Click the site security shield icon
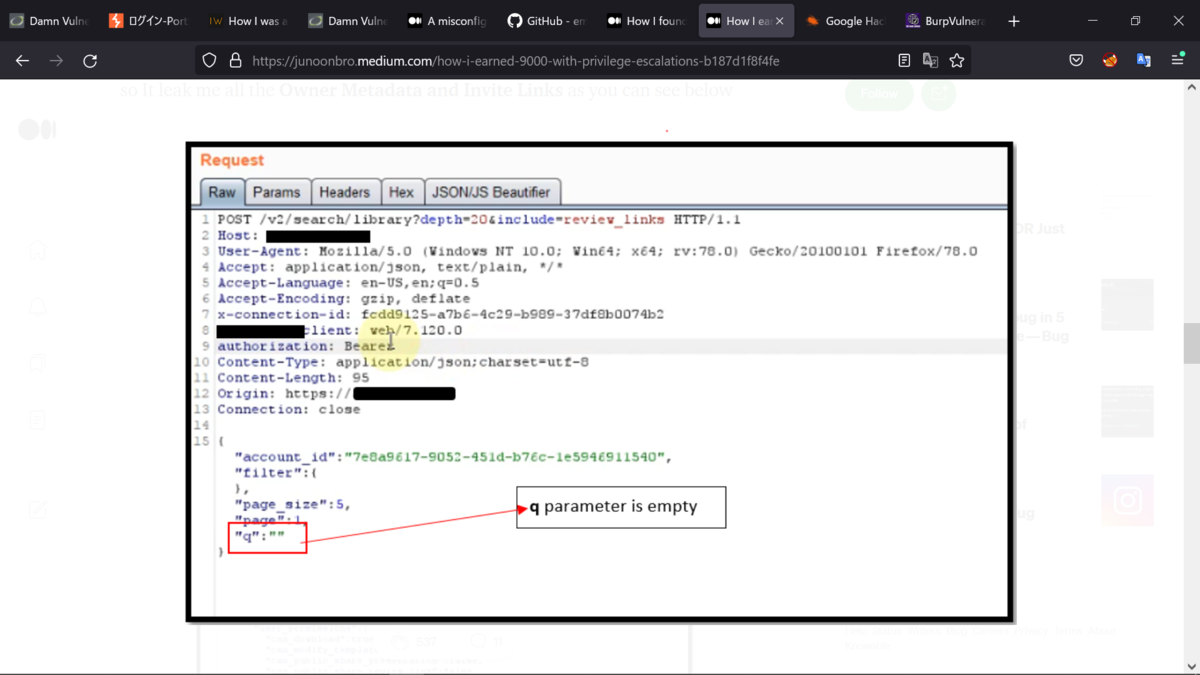The image size is (1200, 675). [209, 61]
